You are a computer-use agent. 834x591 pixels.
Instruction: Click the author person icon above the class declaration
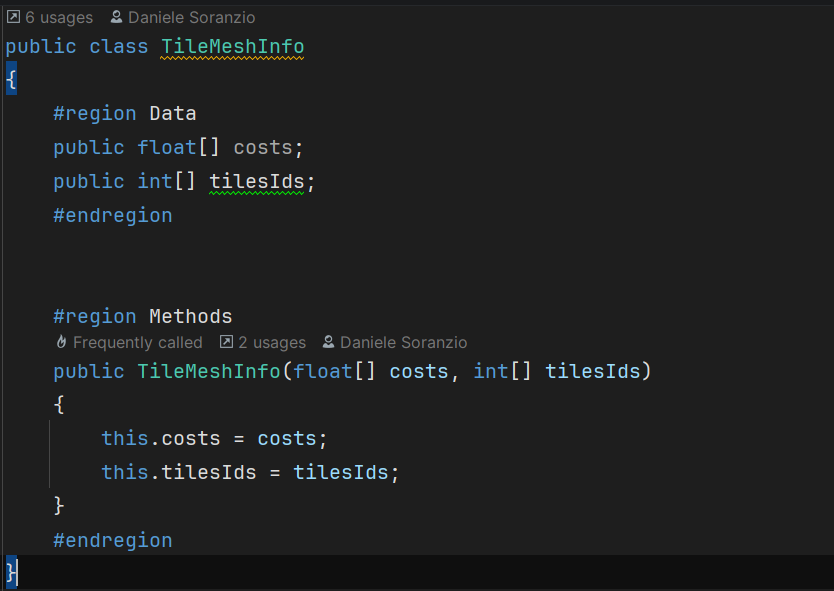117,17
